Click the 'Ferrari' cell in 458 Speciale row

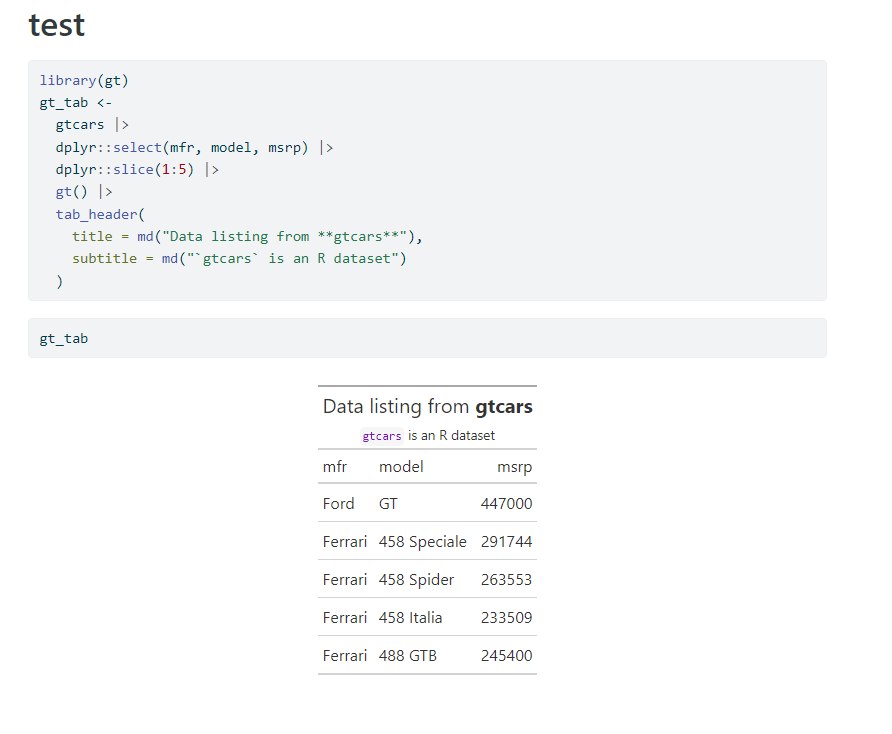(344, 542)
